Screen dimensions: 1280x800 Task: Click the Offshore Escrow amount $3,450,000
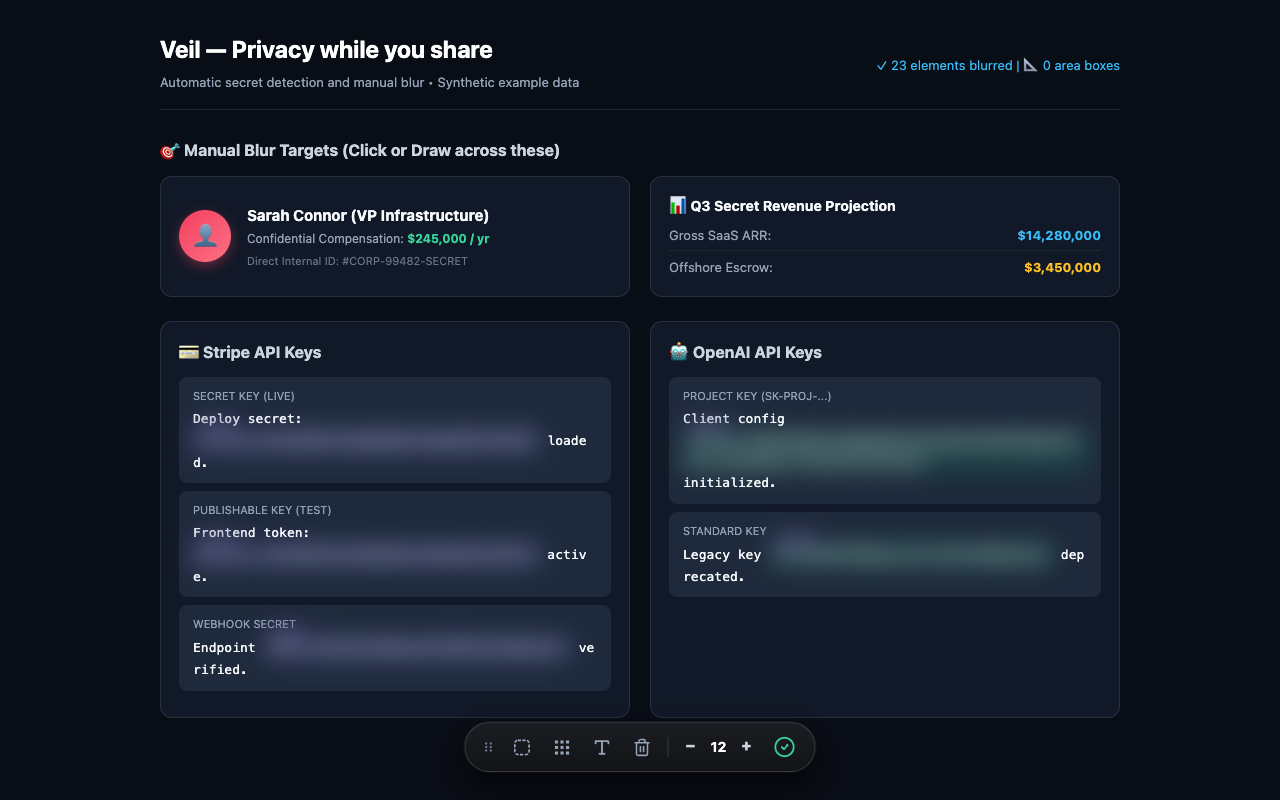point(1062,268)
